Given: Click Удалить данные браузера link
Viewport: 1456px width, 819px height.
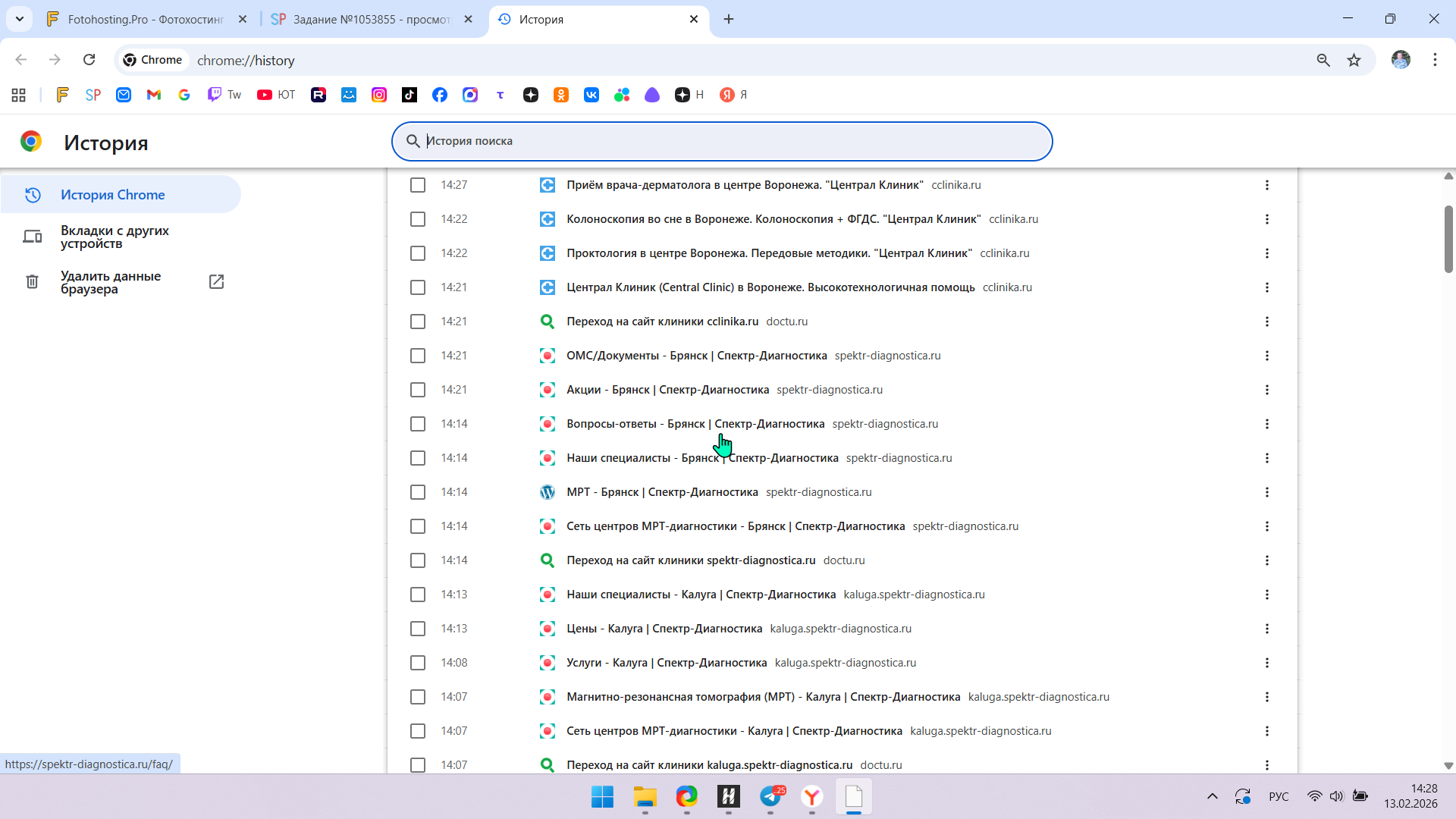Looking at the screenshot, I should coord(111,282).
